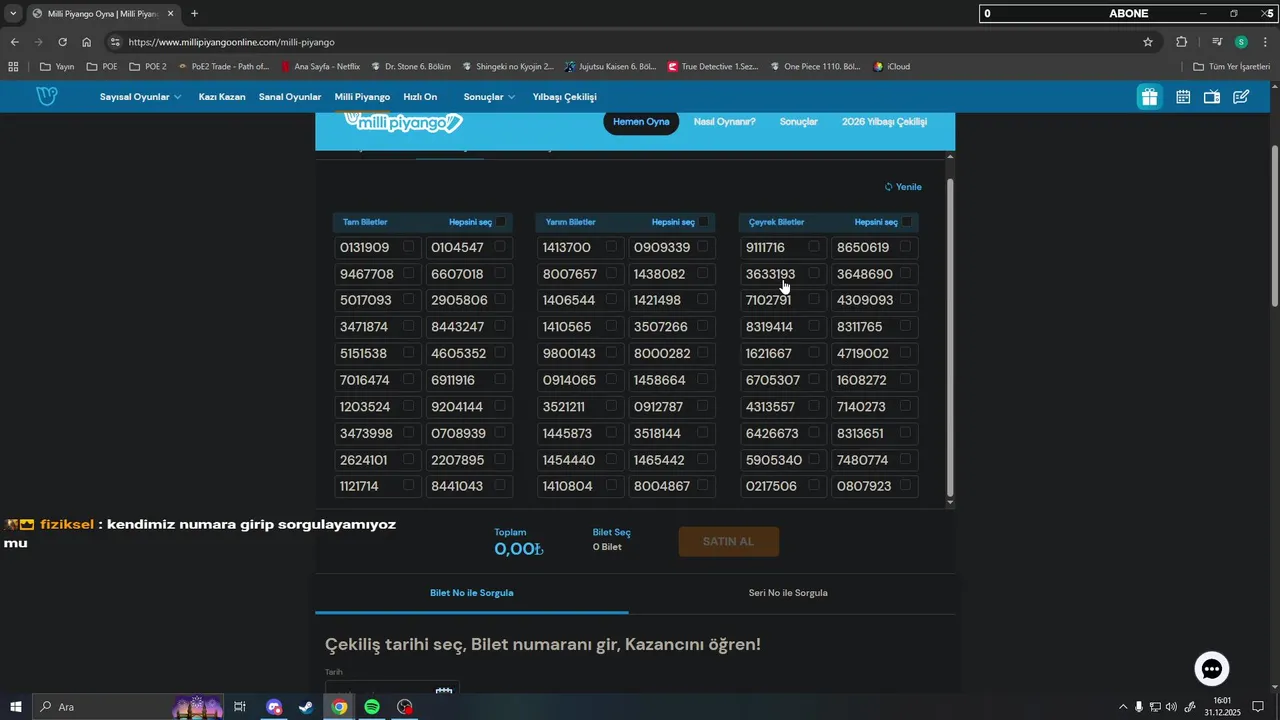The image size is (1280, 720).
Task: Open the notifications icon in taskbar
Action: coord(1258,707)
